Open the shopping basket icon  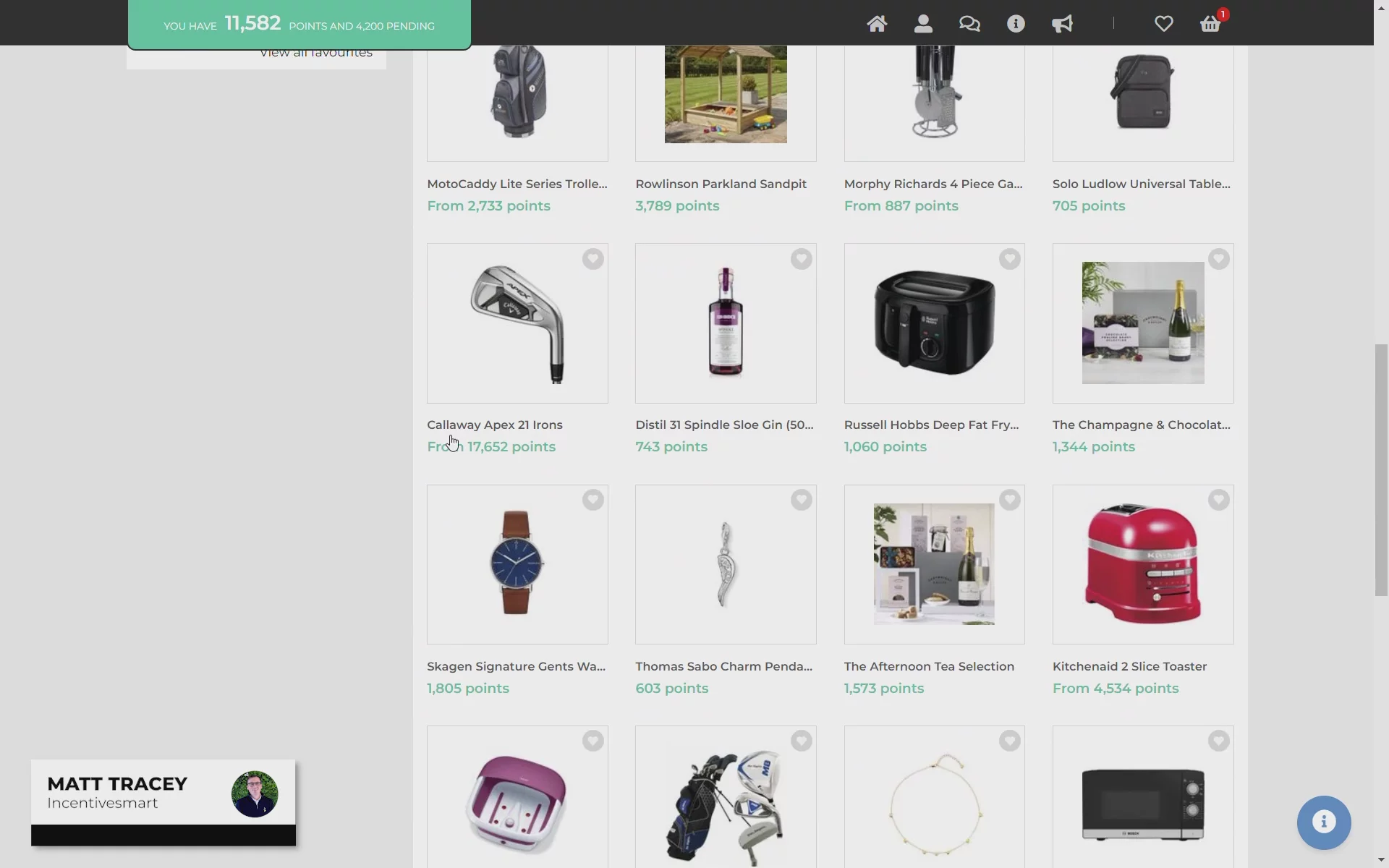click(1210, 24)
